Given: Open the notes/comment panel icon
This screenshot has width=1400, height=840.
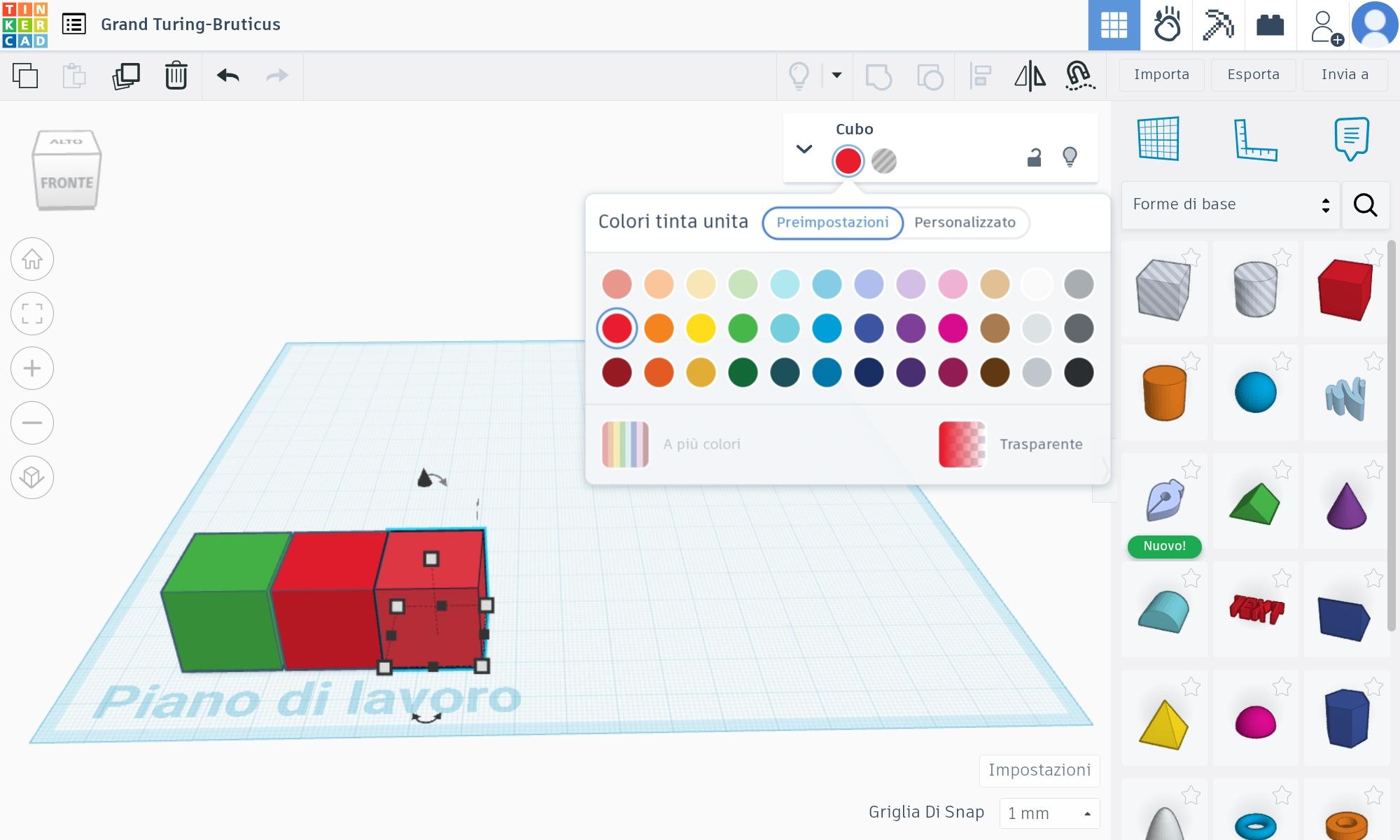Looking at the screenshot, I should click(x=1352, y=140).
